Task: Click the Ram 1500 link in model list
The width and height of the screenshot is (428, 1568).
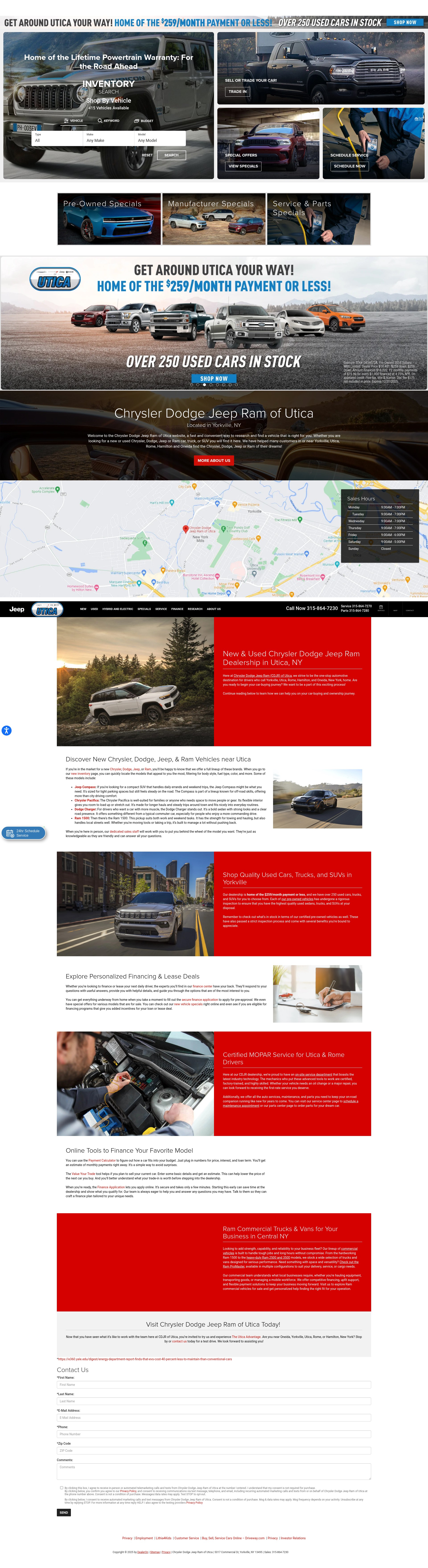Action: pos(82,819)
